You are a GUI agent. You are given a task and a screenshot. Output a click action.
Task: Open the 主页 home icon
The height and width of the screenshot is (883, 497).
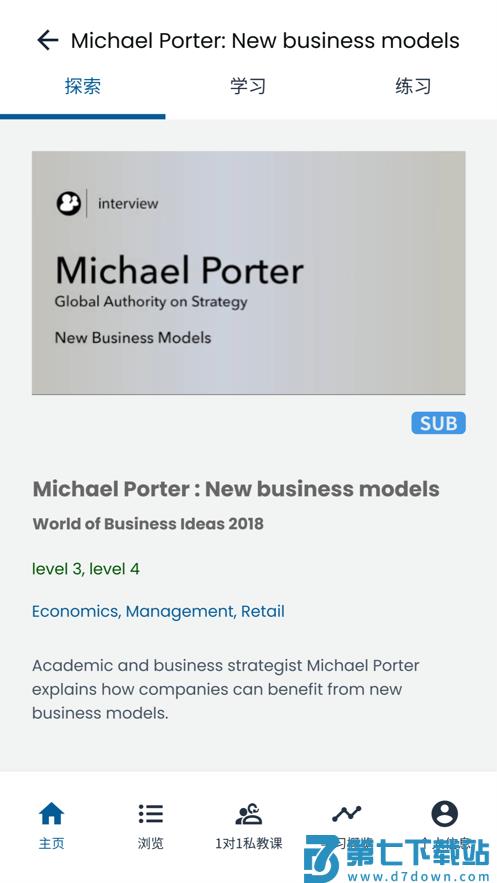pos(51,814)
